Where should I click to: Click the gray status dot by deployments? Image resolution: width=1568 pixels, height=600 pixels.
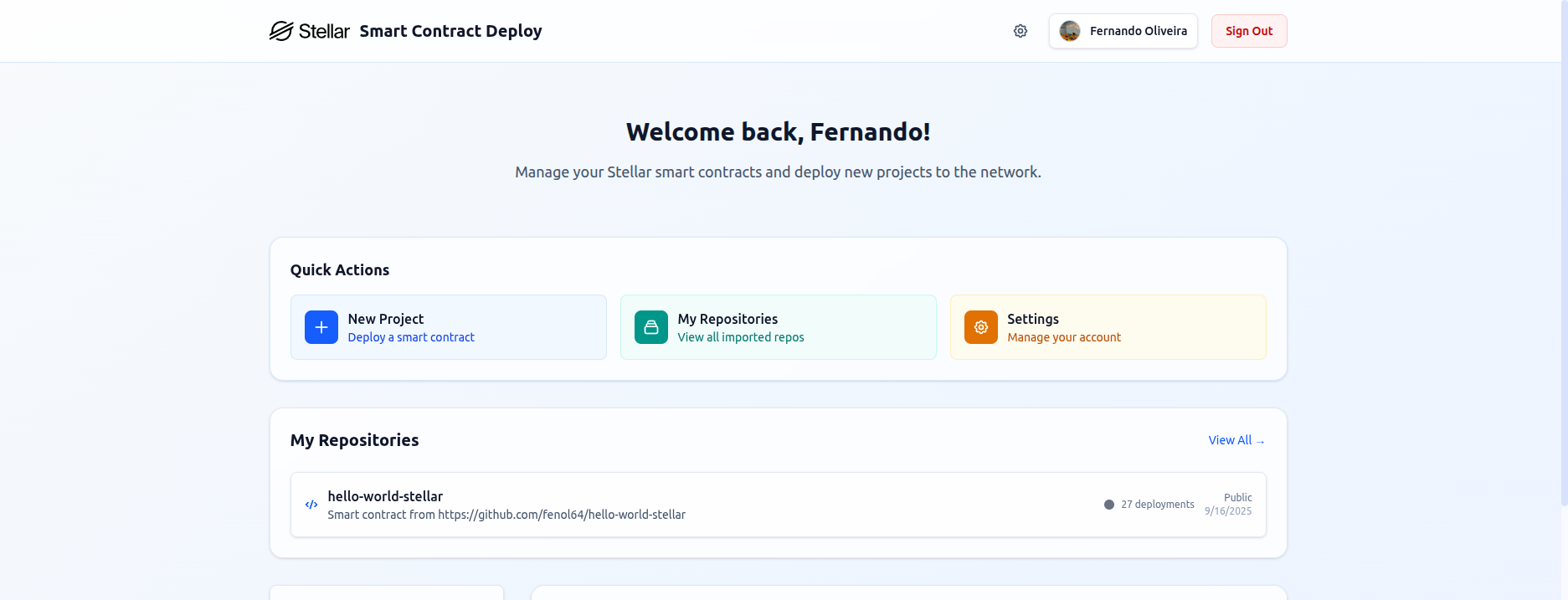1109,505
